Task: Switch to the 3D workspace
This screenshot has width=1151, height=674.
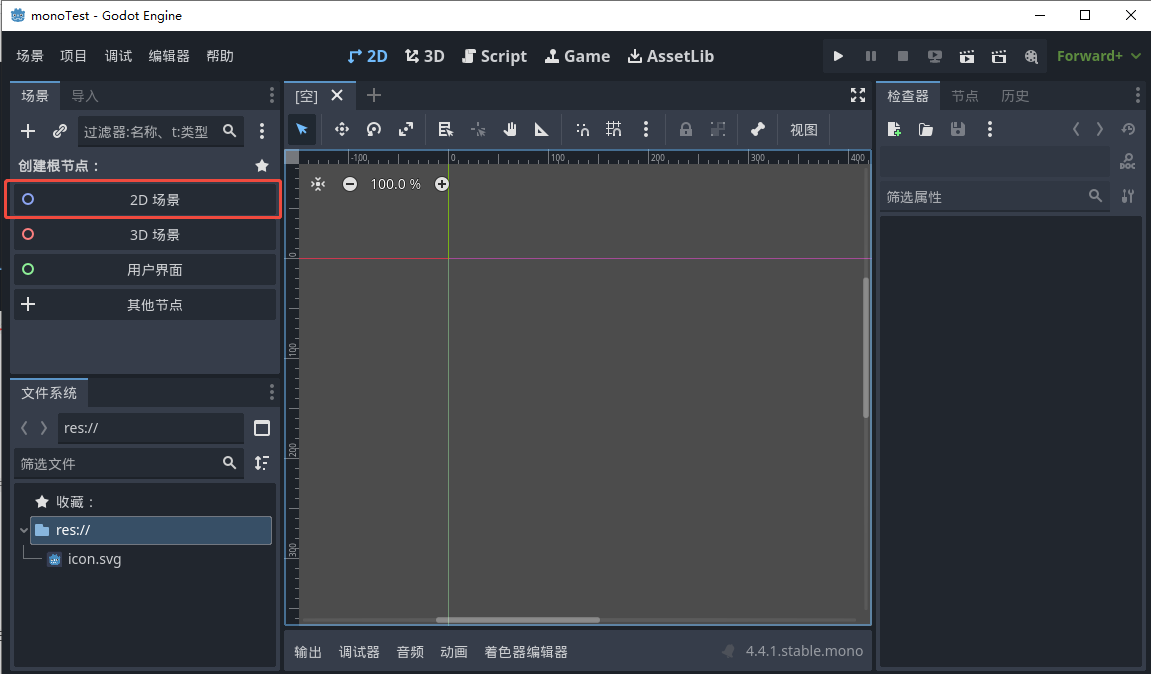Action: coord(425,57)
